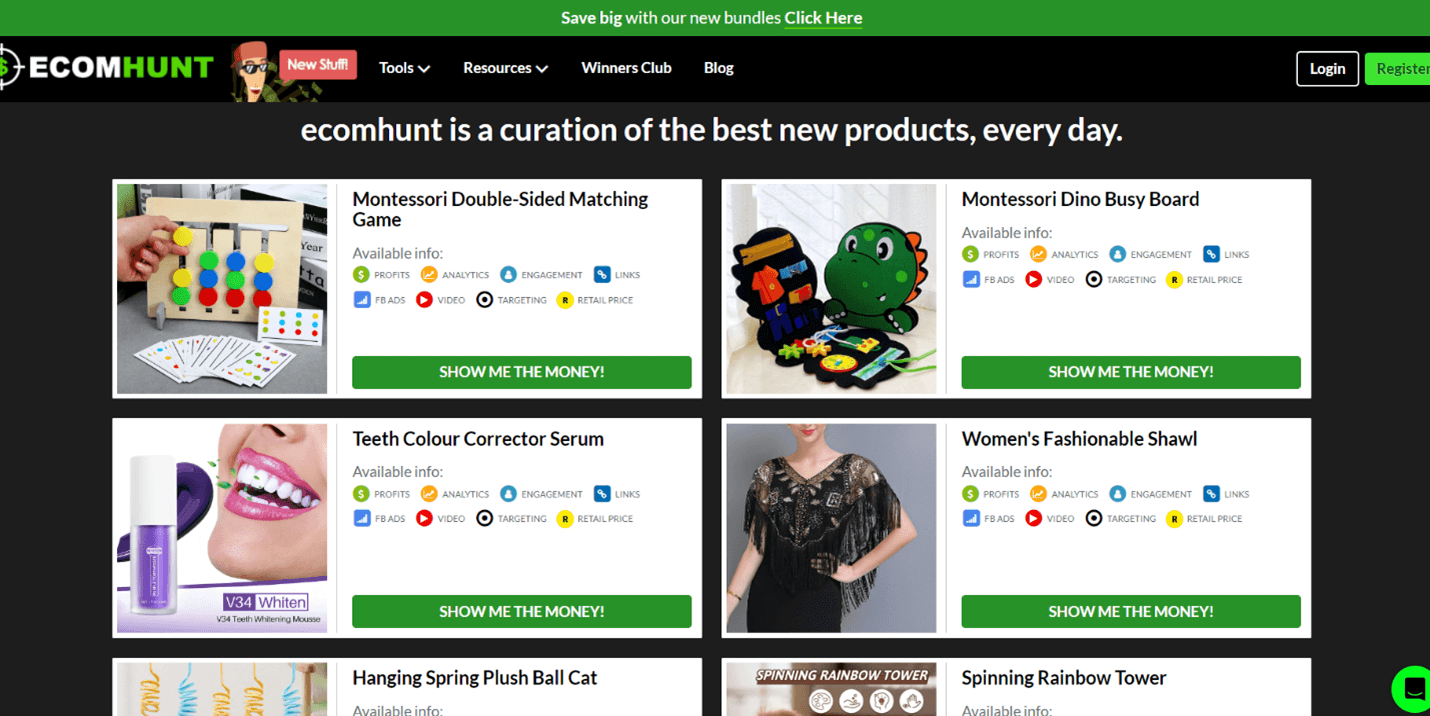Open the green chat widget bubble
The width and height of the screenshot is (1430, 716).
[1413, 689]
